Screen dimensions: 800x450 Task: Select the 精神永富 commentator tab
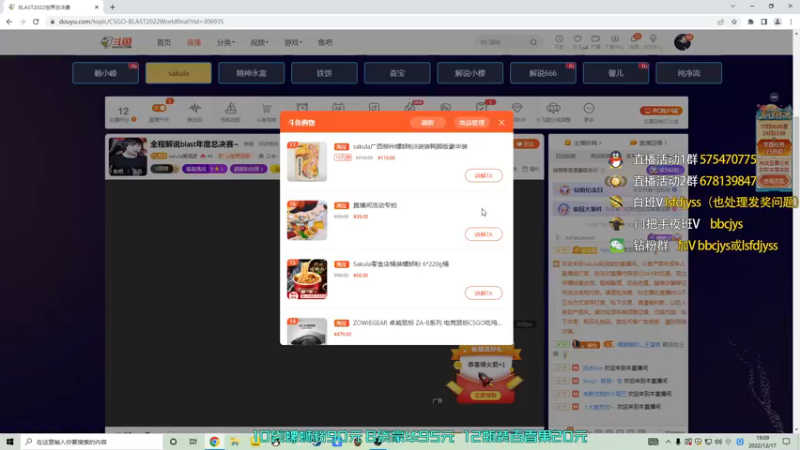click(251, 73)
